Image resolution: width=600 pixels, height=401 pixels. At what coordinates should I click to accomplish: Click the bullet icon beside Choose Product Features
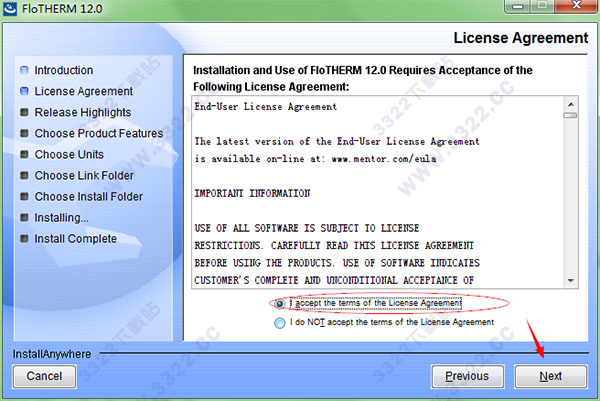[x=24, y=133]
